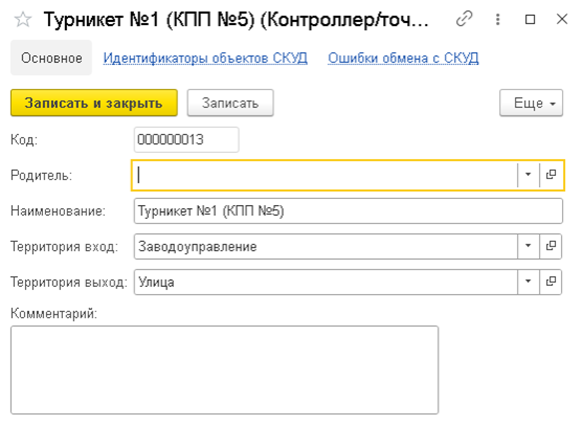Click in the Наименование text field
Image resolution: width=582 pixels, height=426 pixels.
pos(348,211)
